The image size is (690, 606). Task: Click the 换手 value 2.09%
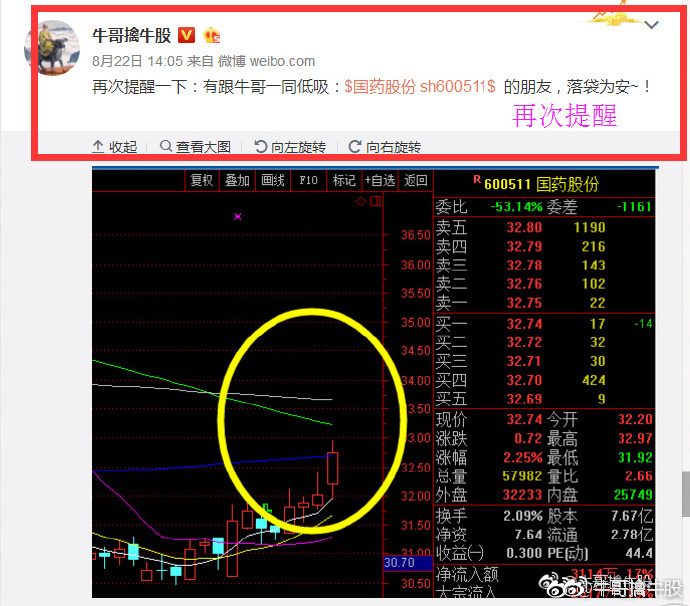(523, 516)
